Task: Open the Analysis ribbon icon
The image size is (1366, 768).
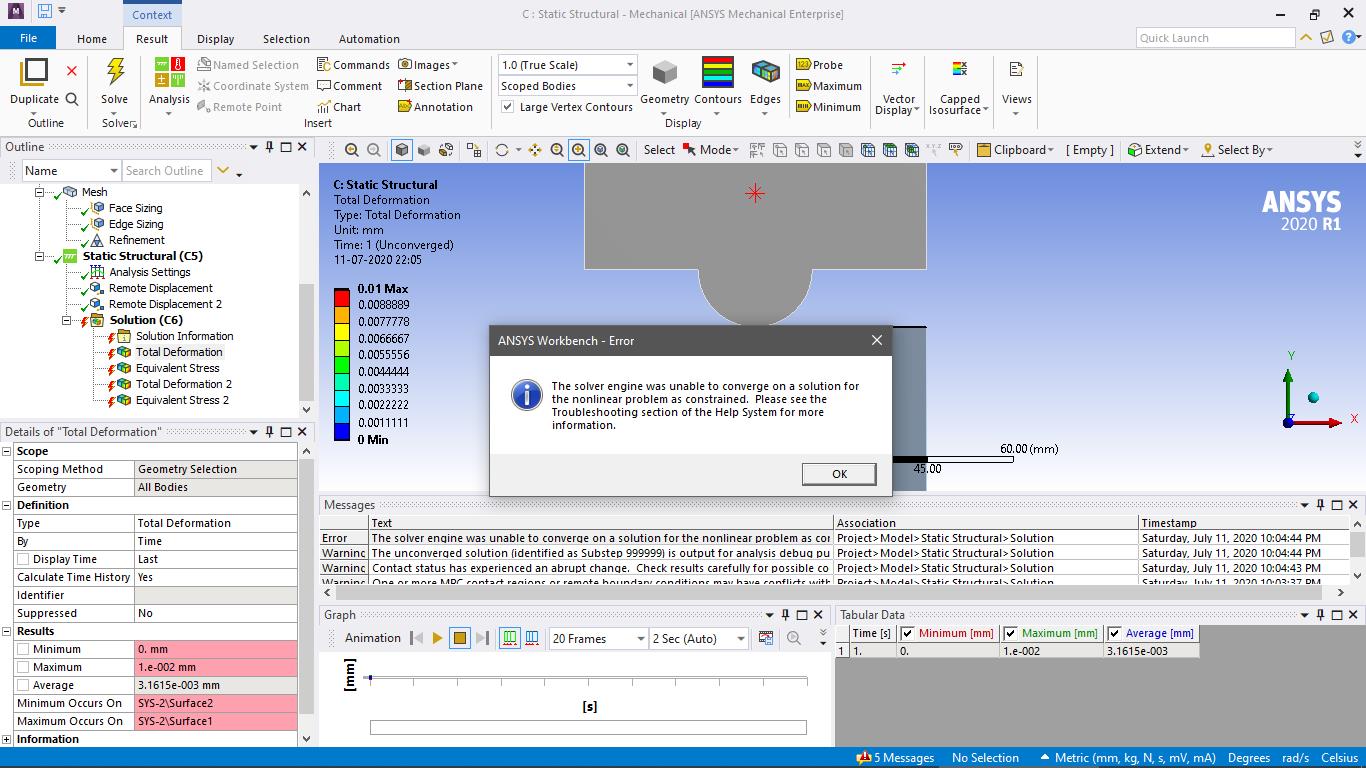Action: [169, 73]
